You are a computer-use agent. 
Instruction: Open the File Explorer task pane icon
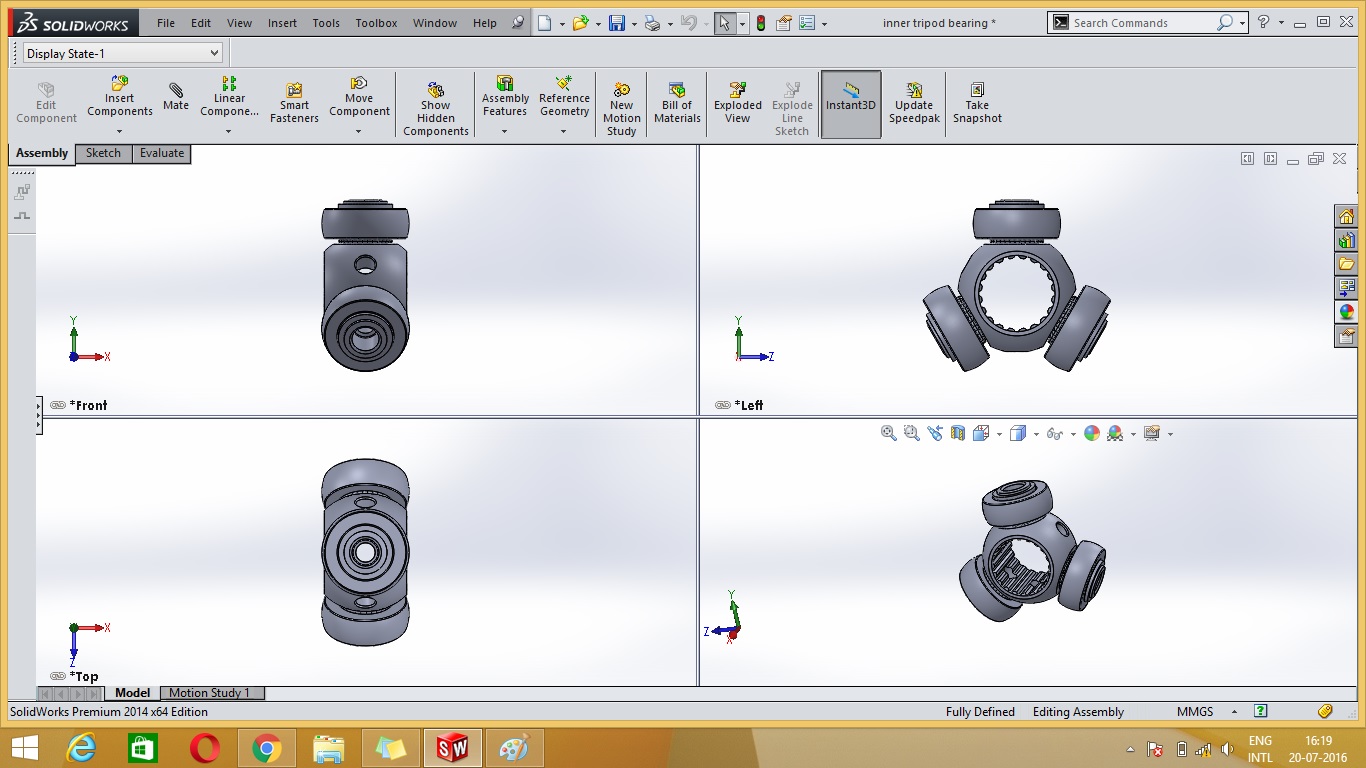[x=1346, y=264]
